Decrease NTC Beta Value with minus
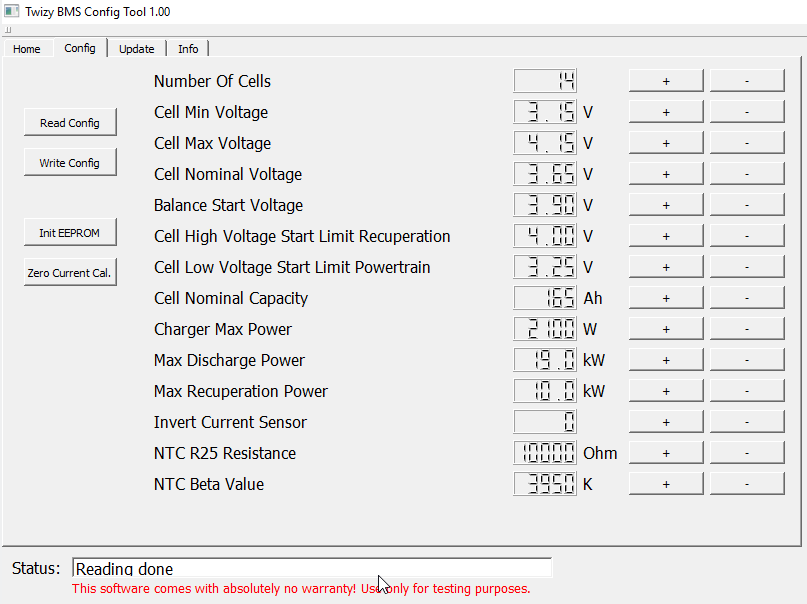This screenshot has width=807, height=604. pyautogui.click(x=747, y=484)
